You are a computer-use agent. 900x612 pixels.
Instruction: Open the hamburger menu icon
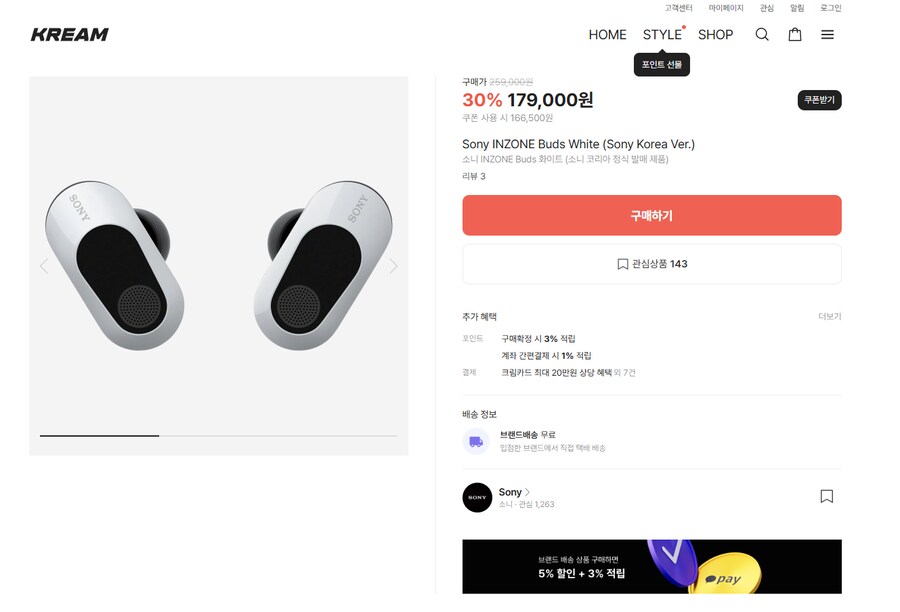pos(827,34)
